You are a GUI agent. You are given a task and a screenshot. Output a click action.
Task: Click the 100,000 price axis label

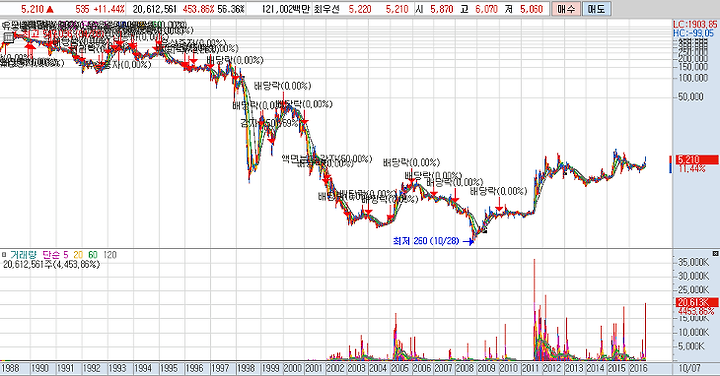tap(693, 78)
